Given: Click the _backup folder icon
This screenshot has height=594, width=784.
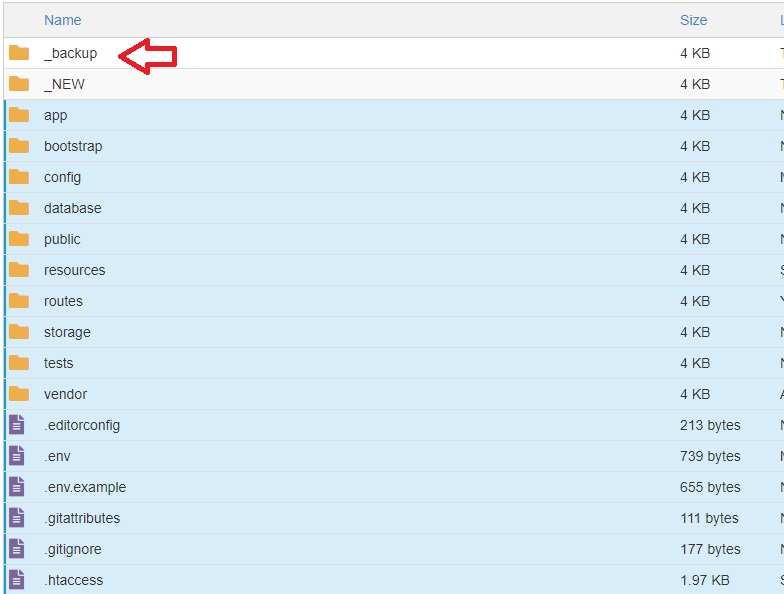Looking at the screenshot, I should (19, 53).
